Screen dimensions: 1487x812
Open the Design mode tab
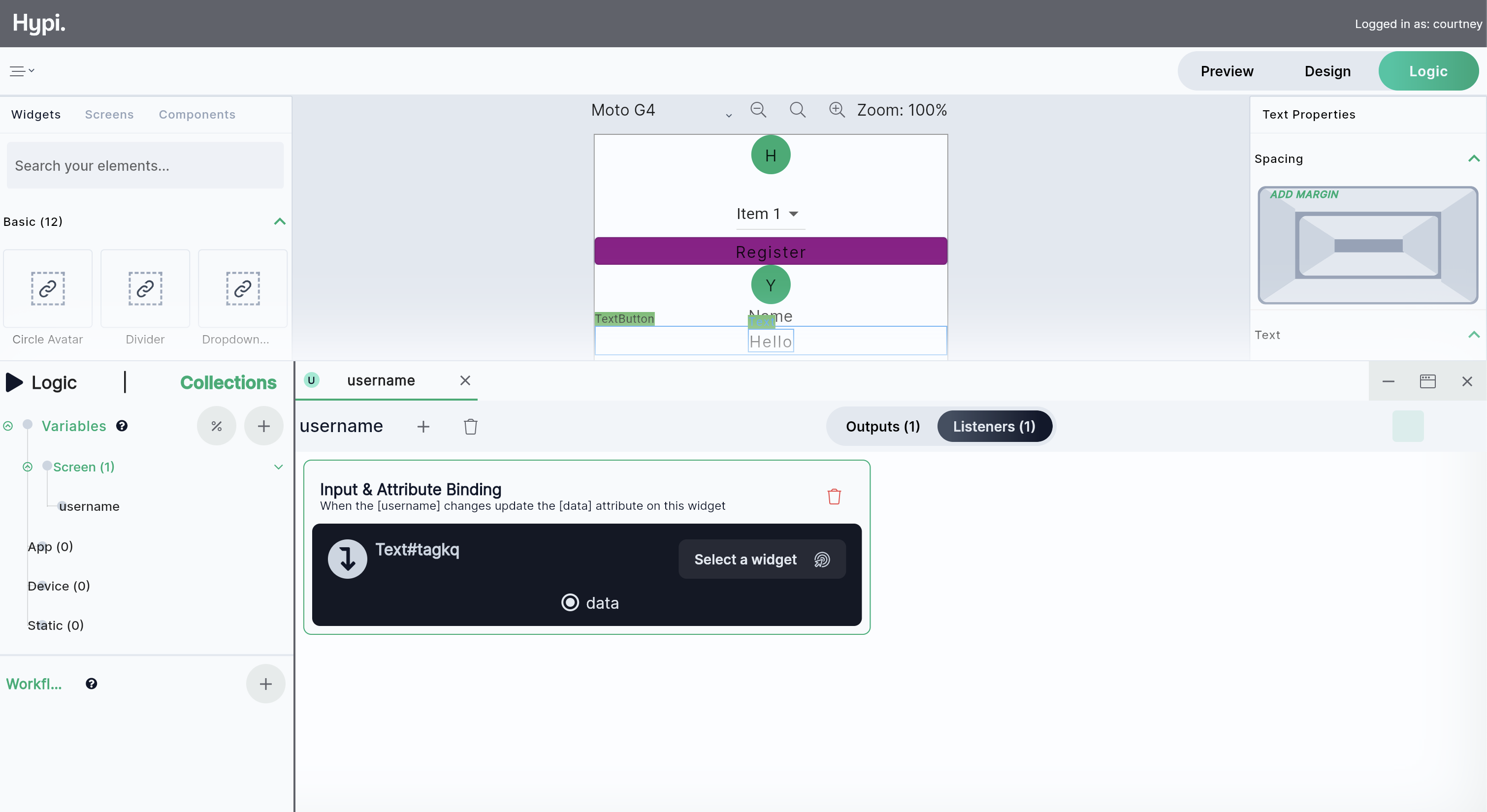pos(1327,71)
